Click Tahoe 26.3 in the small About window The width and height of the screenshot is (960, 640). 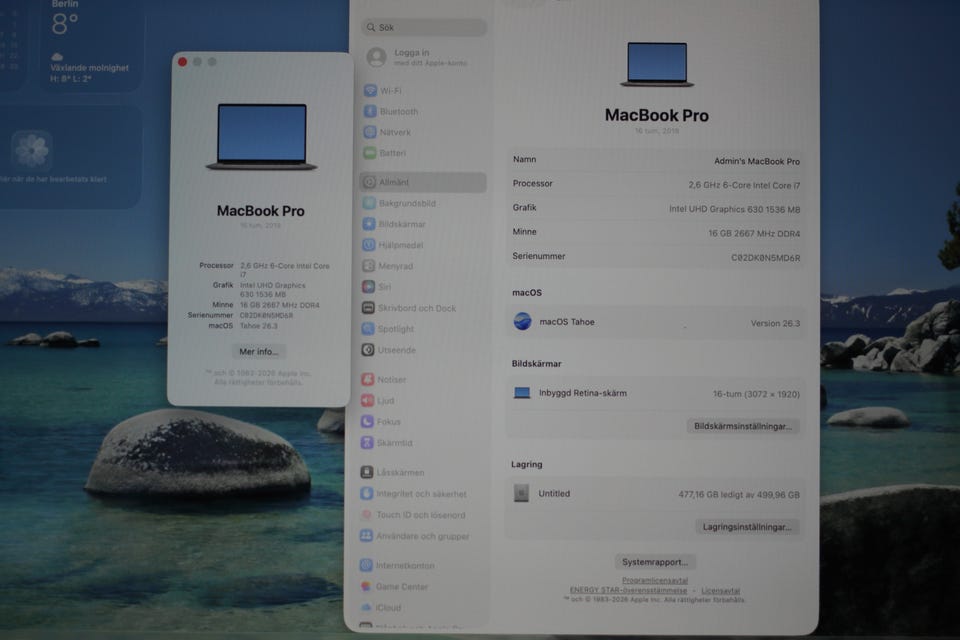pos(258,326)
